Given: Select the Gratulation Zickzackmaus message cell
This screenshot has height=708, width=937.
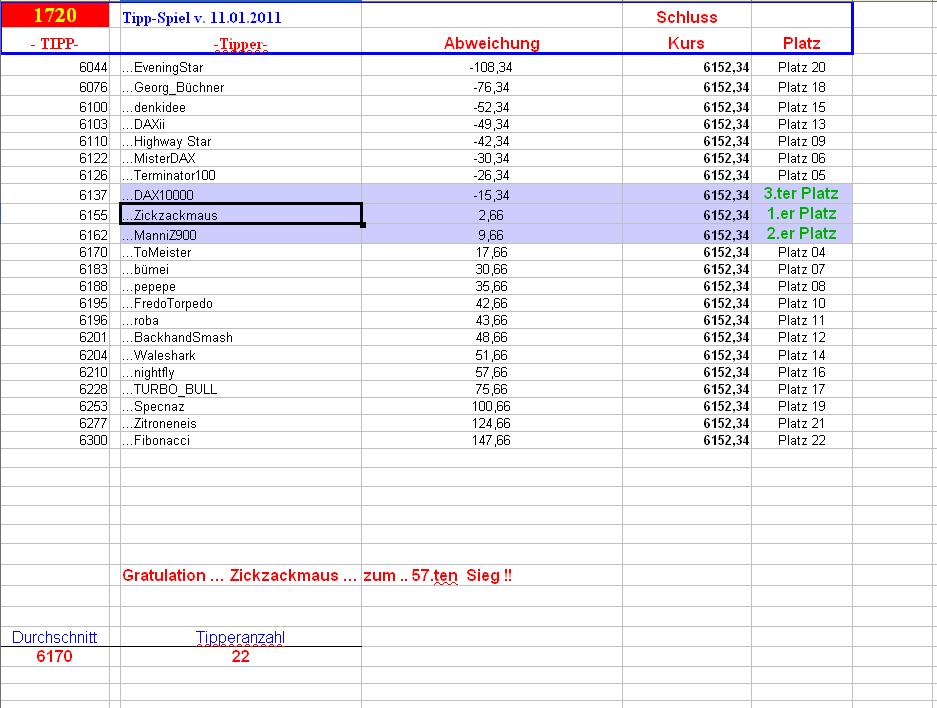Looking at the screenshot, I should click(241, 575).
